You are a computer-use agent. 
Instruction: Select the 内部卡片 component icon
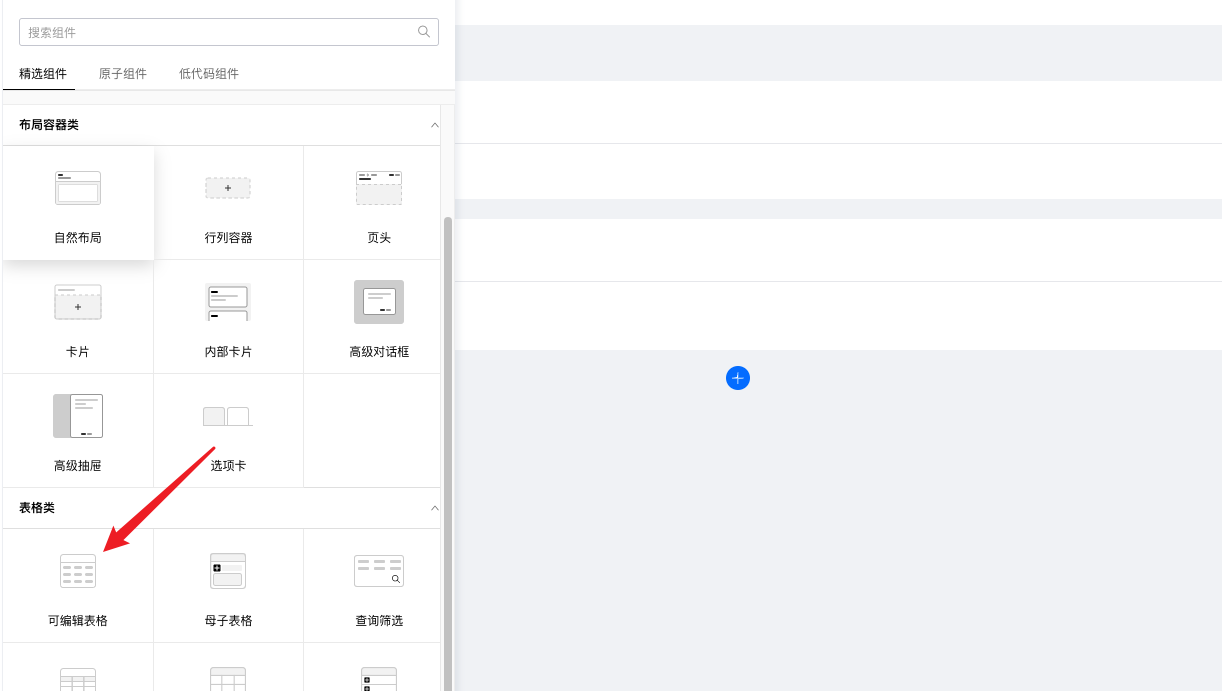(228, 302)
